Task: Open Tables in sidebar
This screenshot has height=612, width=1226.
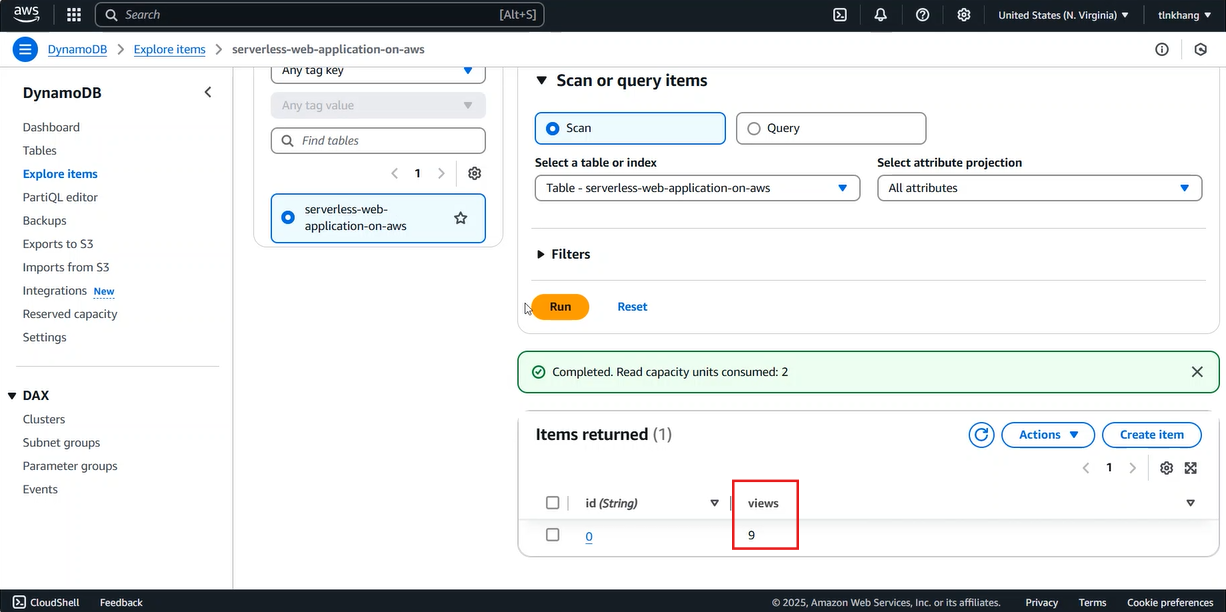Action: (40, 150)
